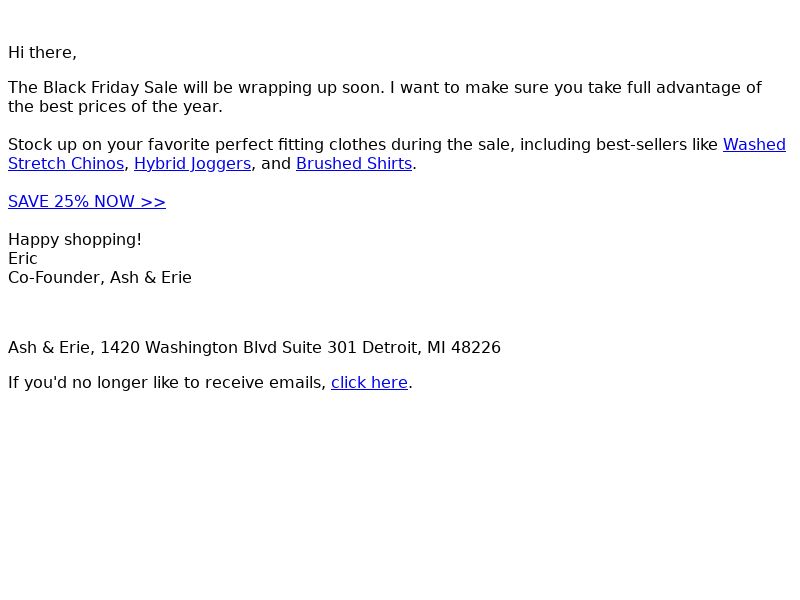Image resolution: width=800 pixels, height=600 pixels.
Task: Click the 'Eric' signature name
Action: pyautogui.click(x=22, y=259)
